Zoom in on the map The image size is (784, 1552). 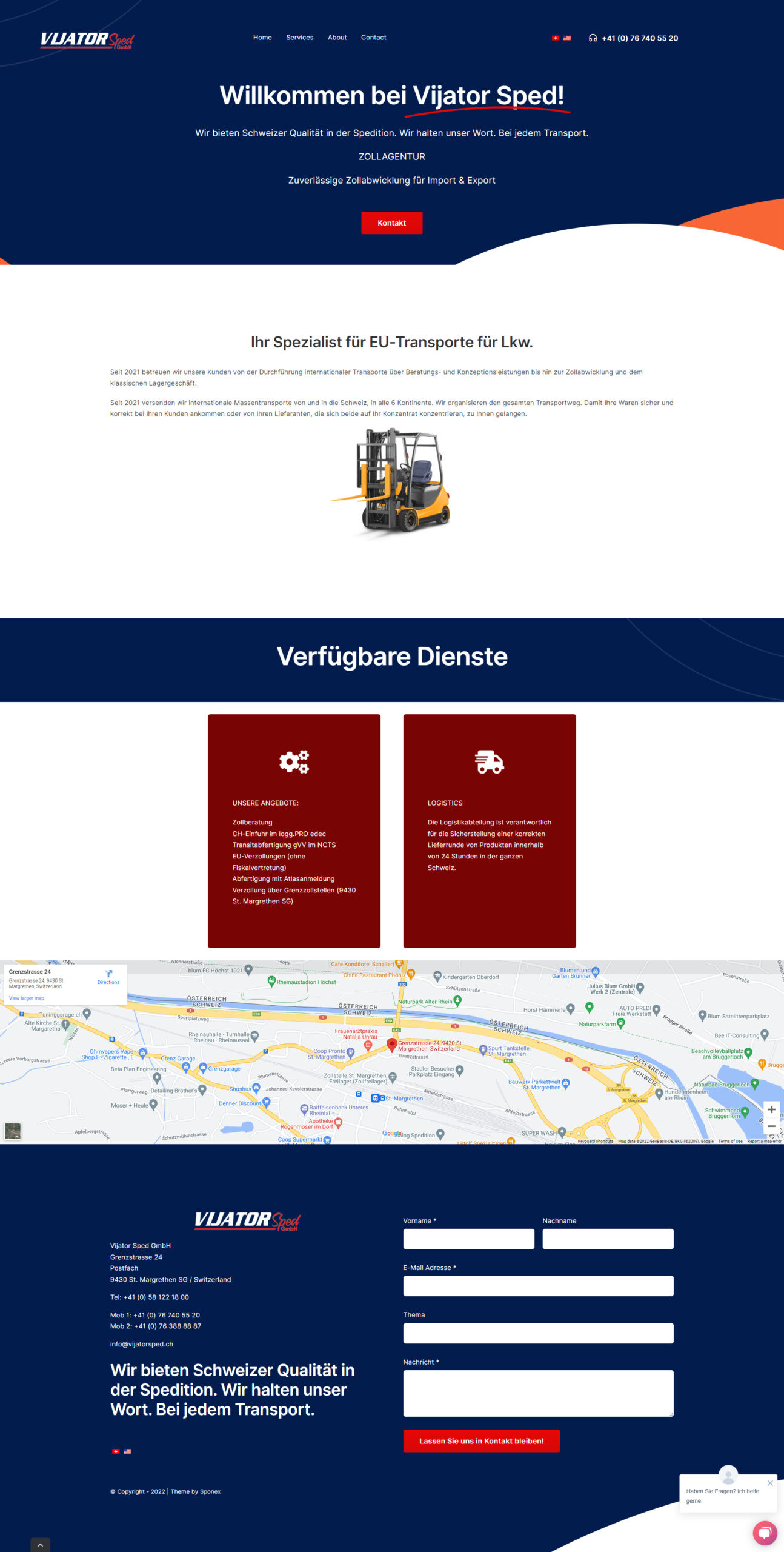click(771, 1109)
